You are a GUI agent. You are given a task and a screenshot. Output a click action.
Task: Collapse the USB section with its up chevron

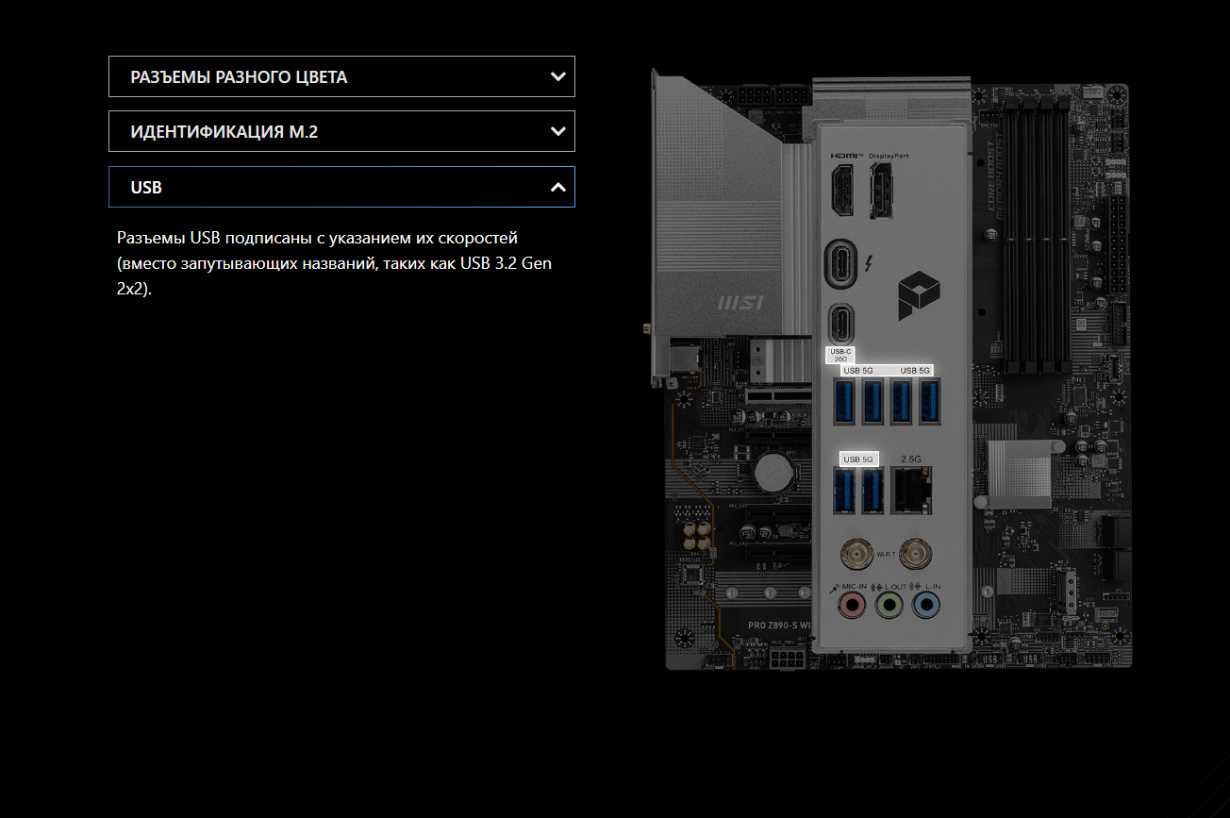[x=558, y=187]
